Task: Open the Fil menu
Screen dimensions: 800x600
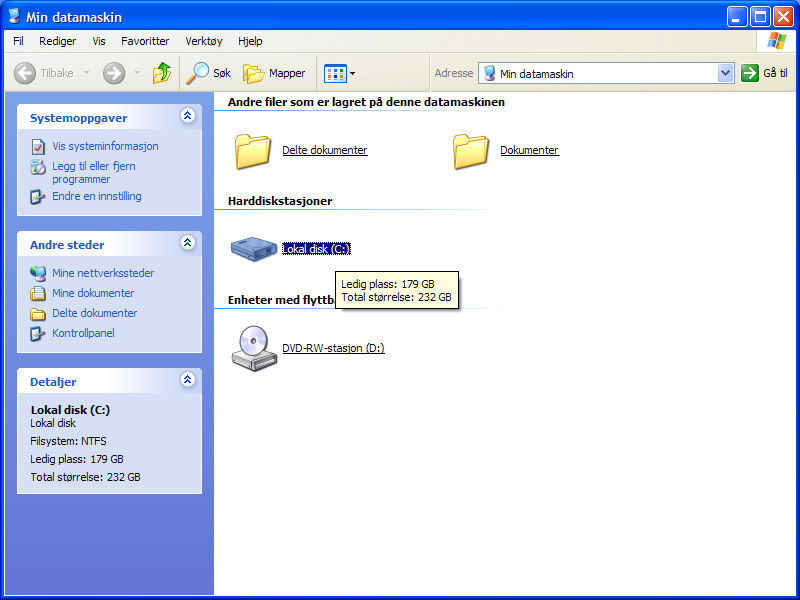Action: (x=18, y=41)
